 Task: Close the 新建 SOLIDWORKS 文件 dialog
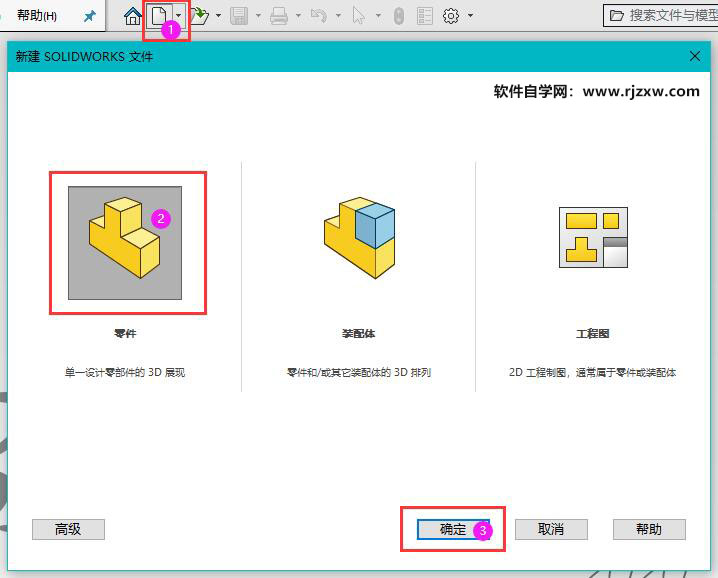pos(695,56)
